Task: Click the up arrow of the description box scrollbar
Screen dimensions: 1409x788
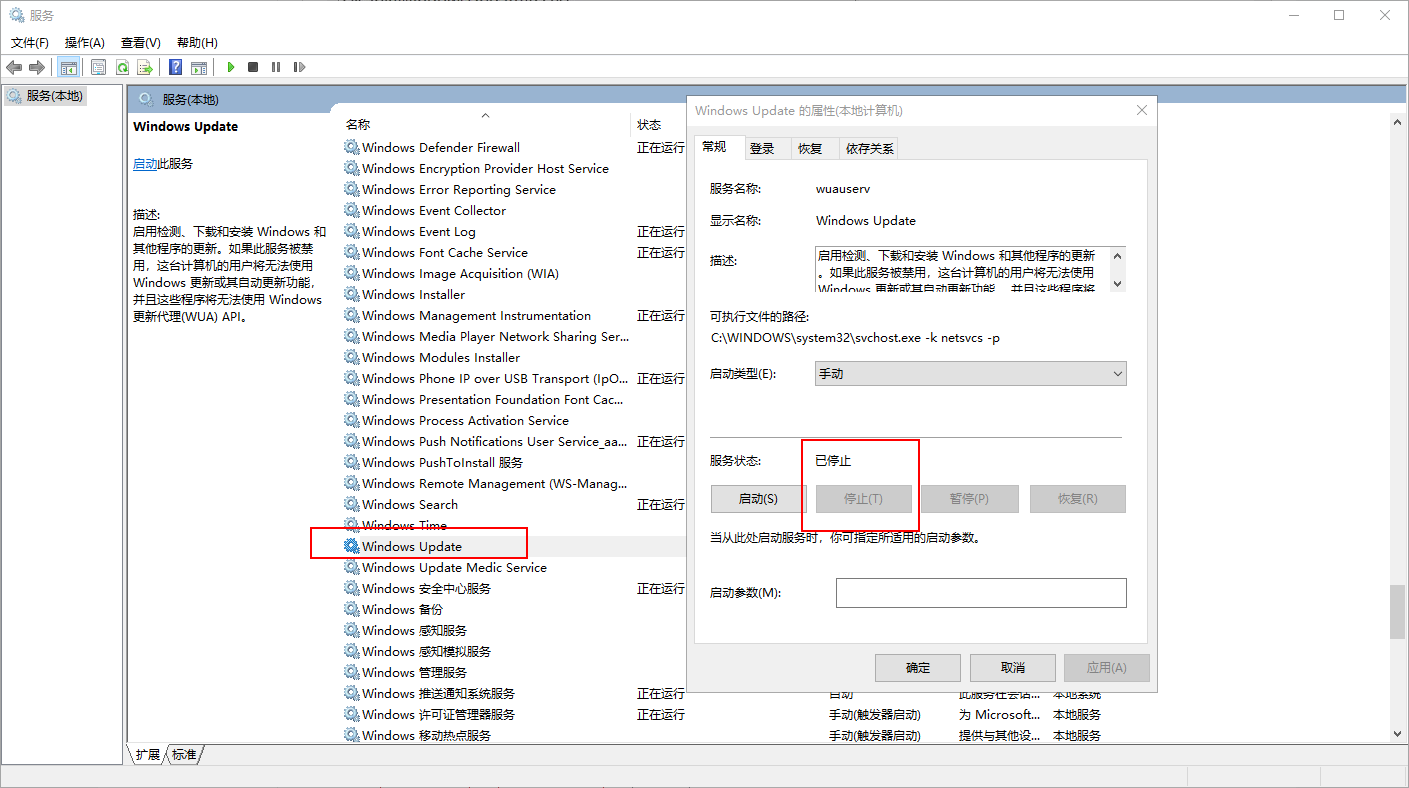Action: click(x=1118, y=255)
